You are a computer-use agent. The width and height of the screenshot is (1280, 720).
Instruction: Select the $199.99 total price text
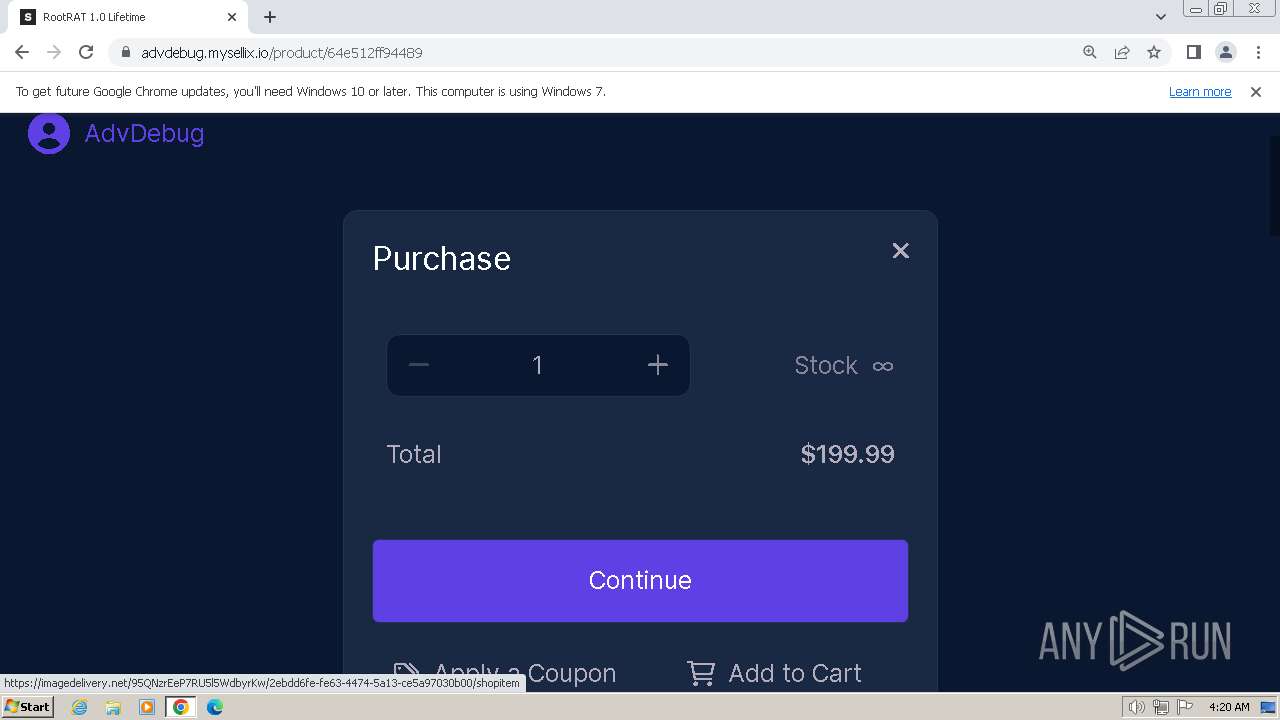tap(847, 454)
